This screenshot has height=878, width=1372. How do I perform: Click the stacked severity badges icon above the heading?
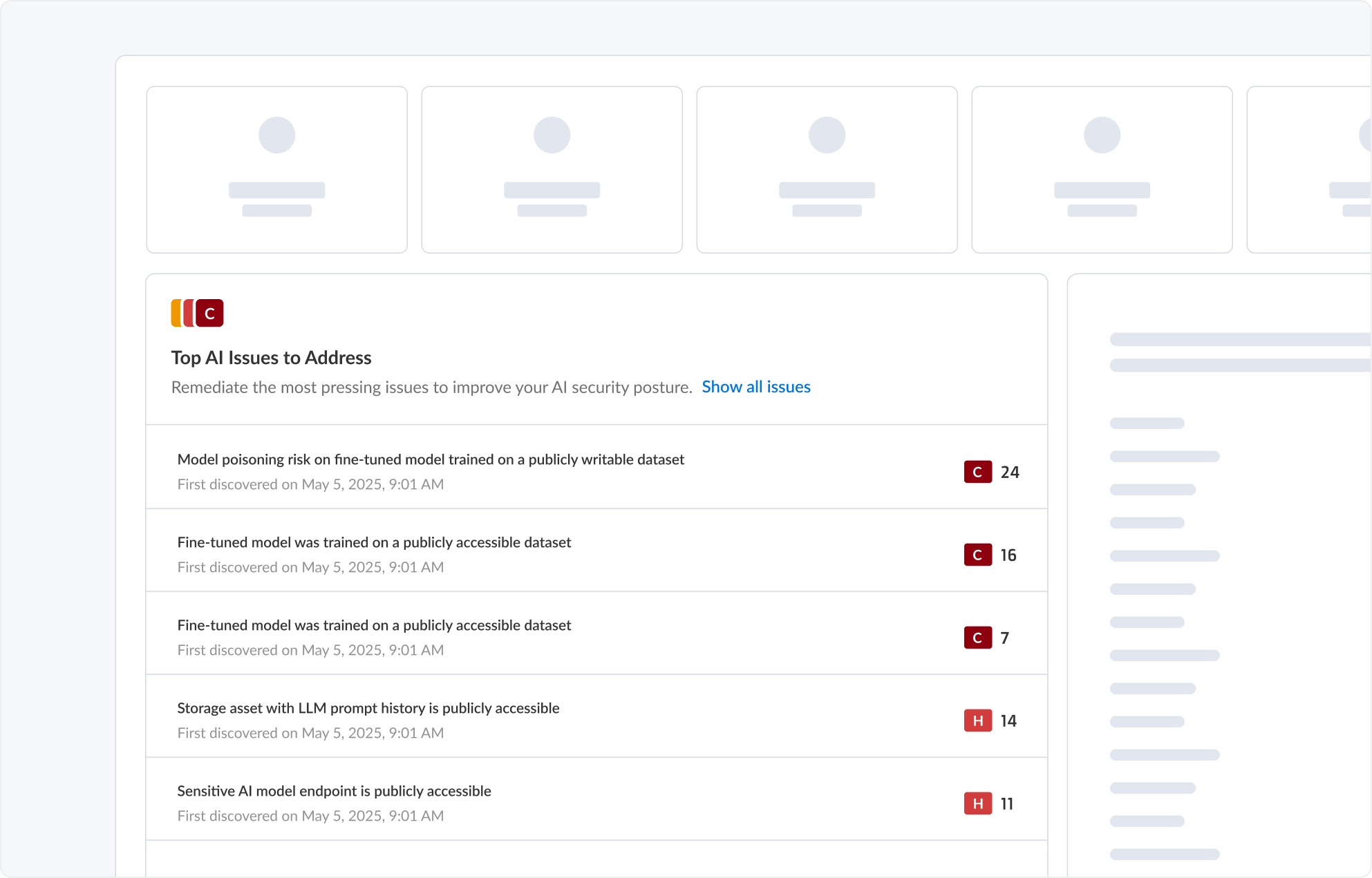pos(195,313)
